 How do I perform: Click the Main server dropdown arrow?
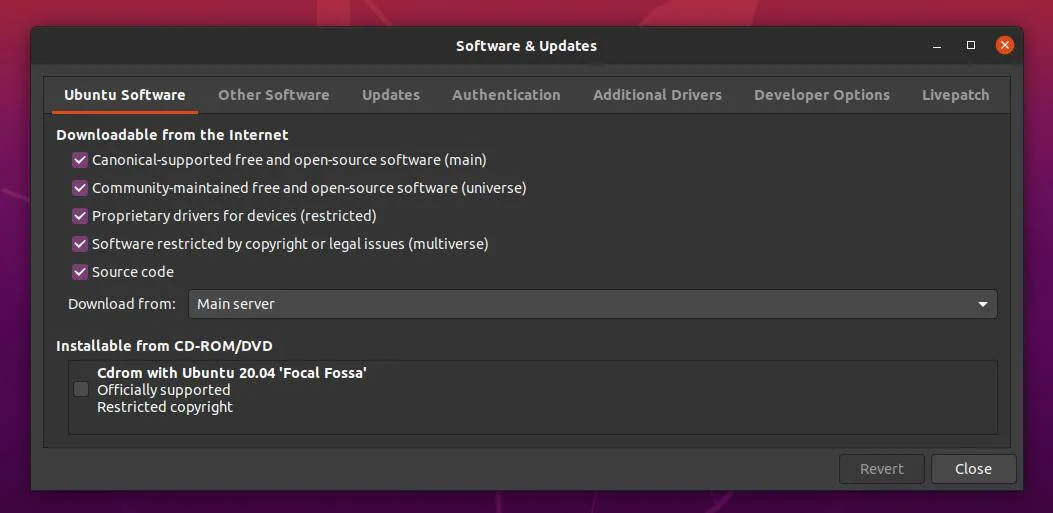coord(982,304)
